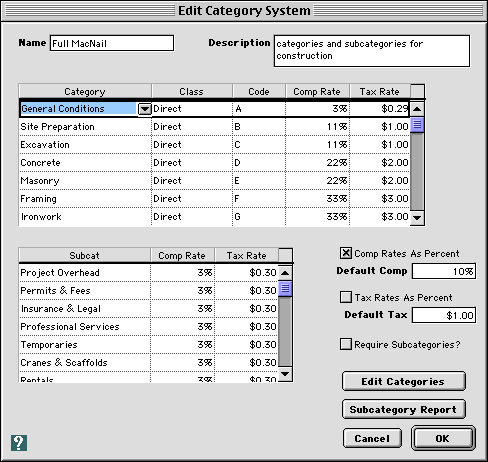
Task: Select the Ironwork category
Action: [85, 217]
